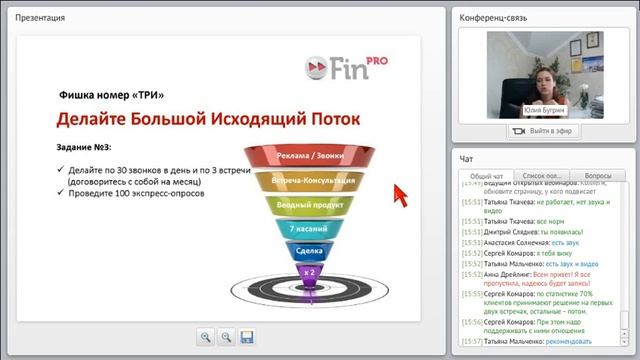Click the 7 касаний funnel level
Image resolution: width=640 pixels, height=360 pixels.
click(309, 229)
